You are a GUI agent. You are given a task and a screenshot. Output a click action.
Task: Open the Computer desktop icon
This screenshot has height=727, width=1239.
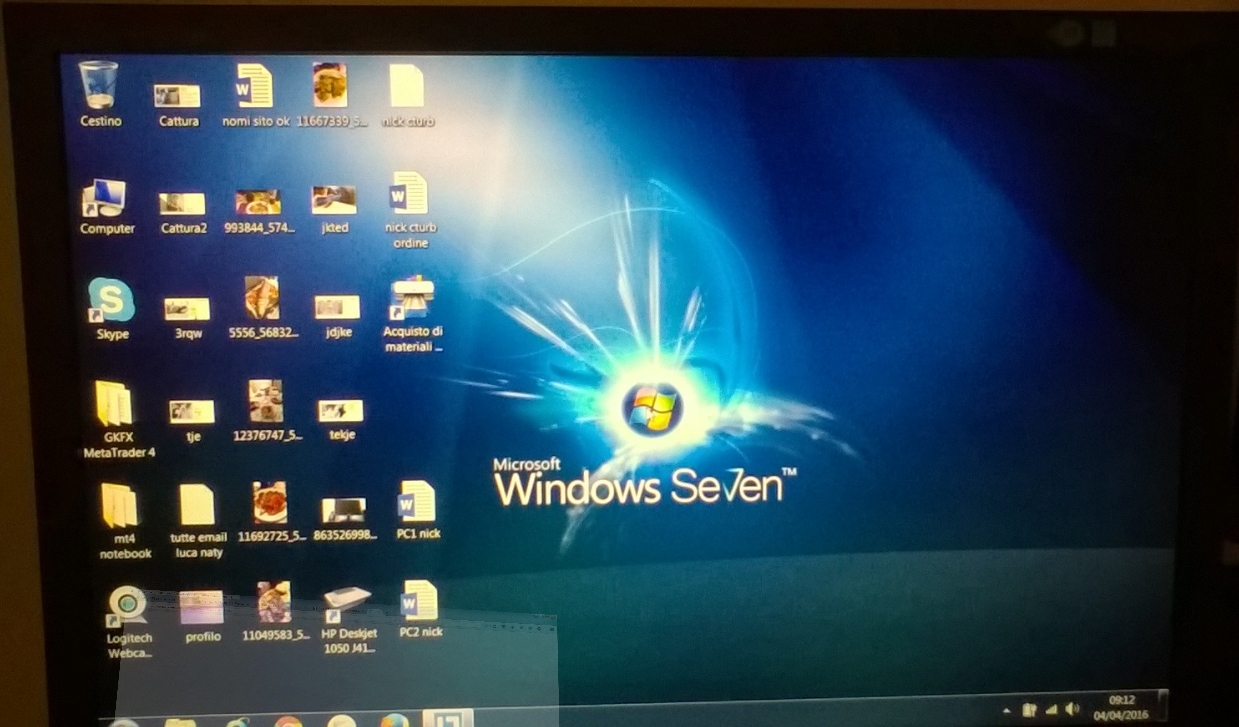(106, 198)
